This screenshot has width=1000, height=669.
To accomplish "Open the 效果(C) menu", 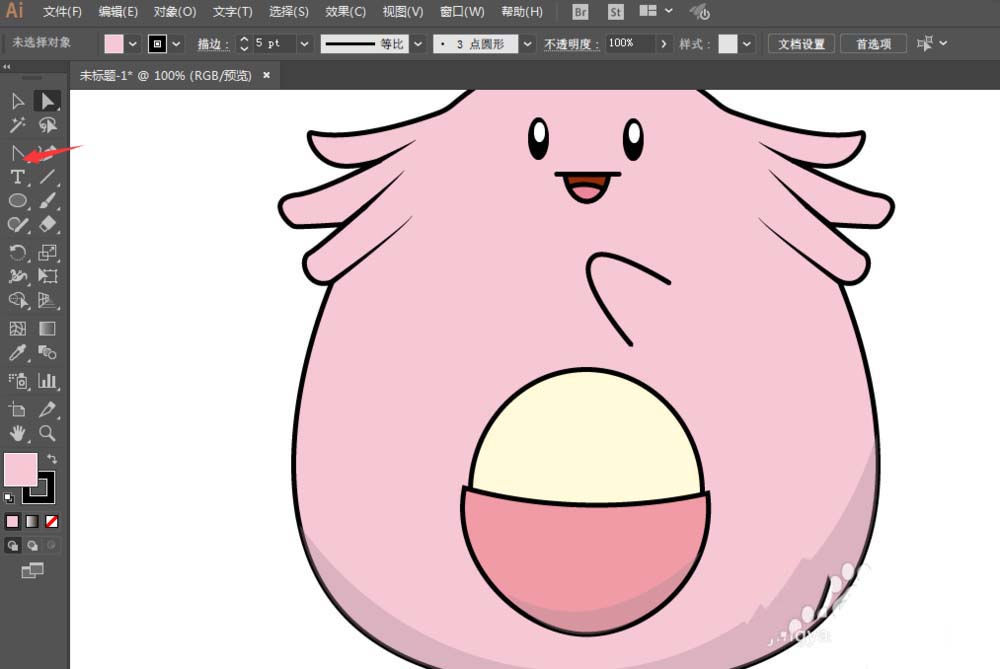I will pyautogui.click(x=345, y=11).
